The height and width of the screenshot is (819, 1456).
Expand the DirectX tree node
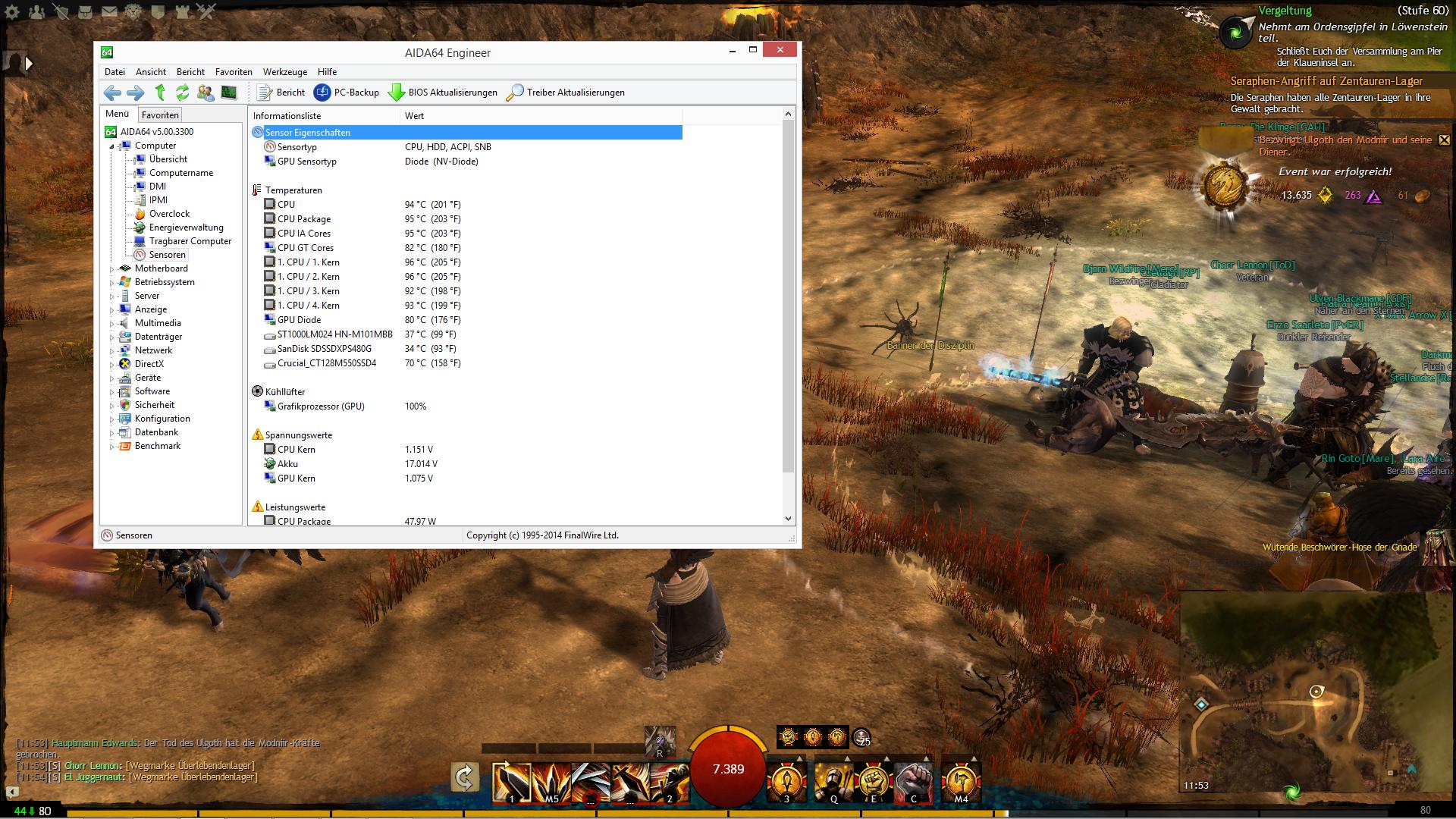tap(112, 364)
